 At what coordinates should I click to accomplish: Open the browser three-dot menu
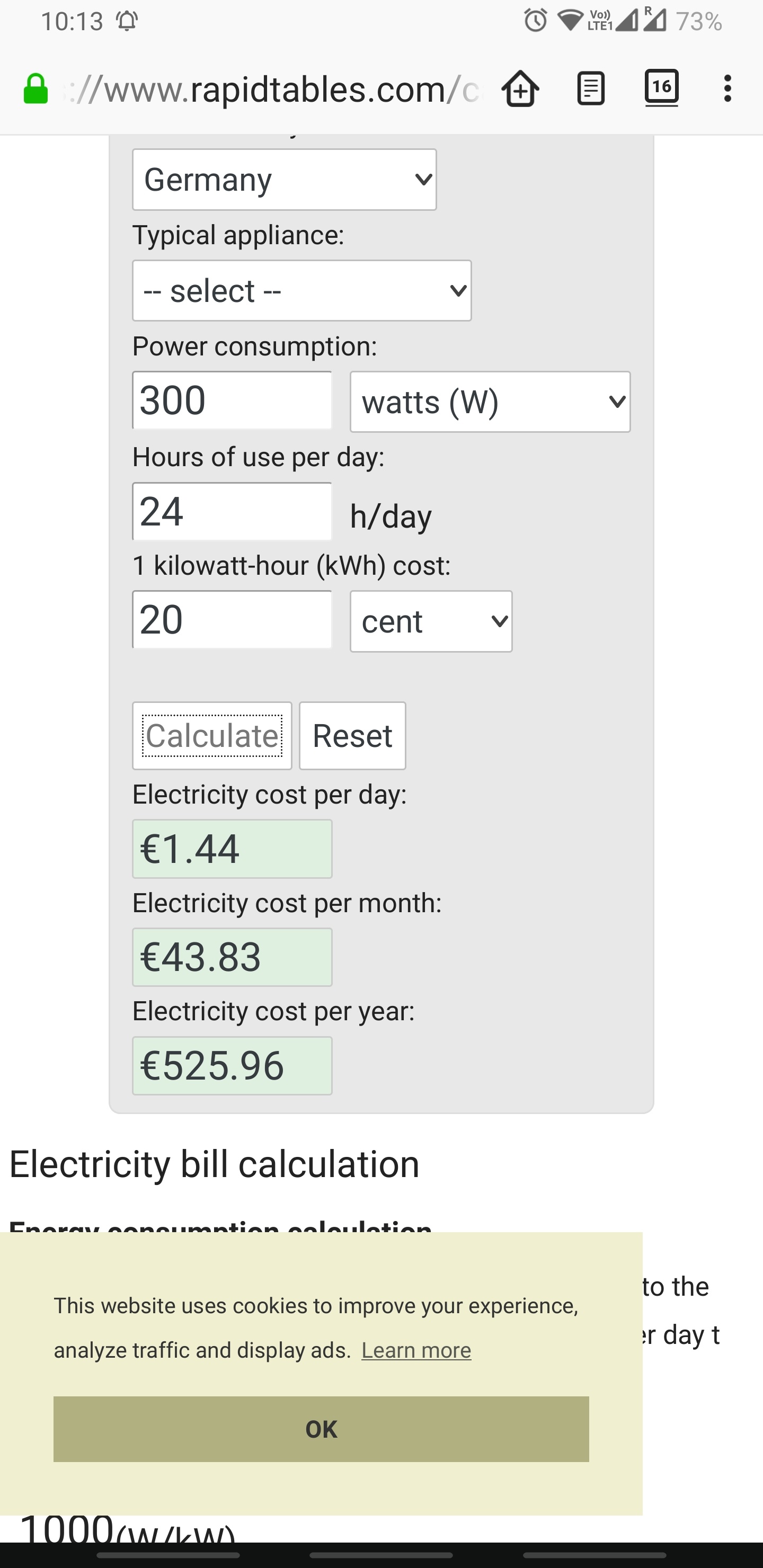click(727, 89)
